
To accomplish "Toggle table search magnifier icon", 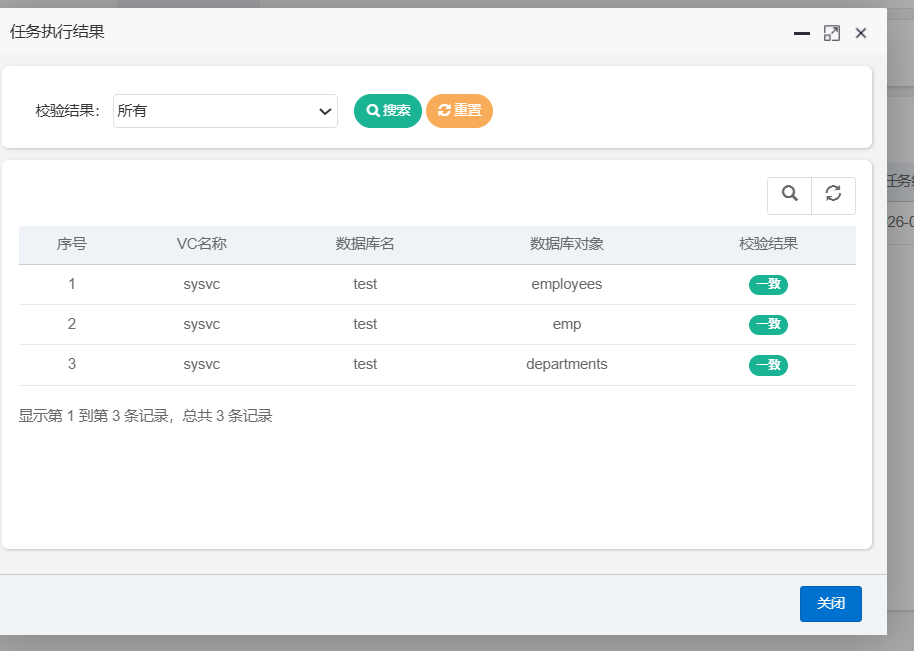I will (x=789, y=195).
